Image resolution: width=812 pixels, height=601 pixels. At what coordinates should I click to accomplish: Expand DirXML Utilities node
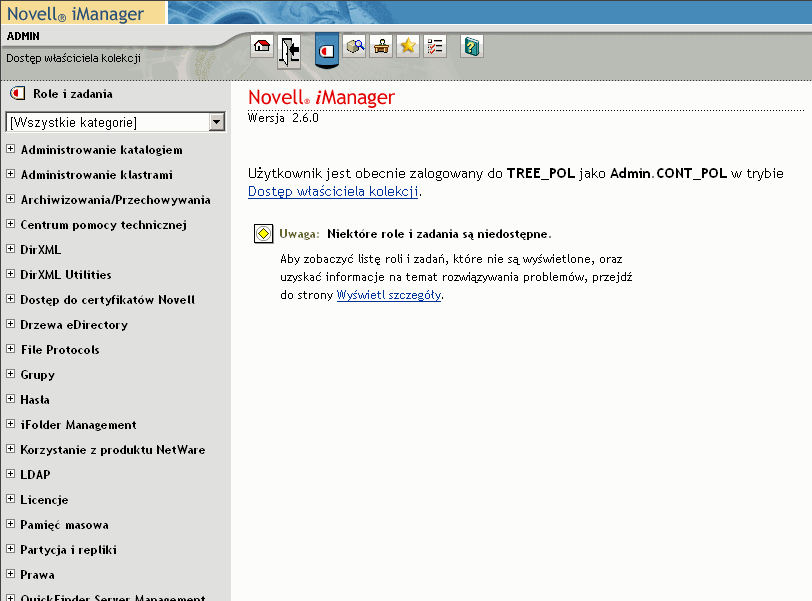click(x=10, y=274)
